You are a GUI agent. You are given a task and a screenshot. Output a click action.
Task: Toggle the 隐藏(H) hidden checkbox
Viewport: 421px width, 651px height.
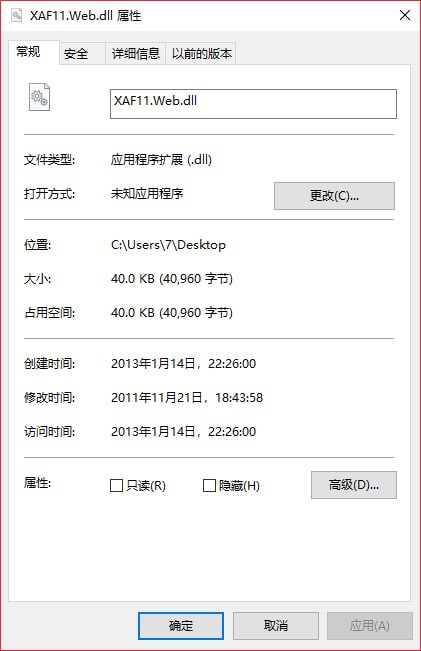pyautogui.click(x=209, y=485)
